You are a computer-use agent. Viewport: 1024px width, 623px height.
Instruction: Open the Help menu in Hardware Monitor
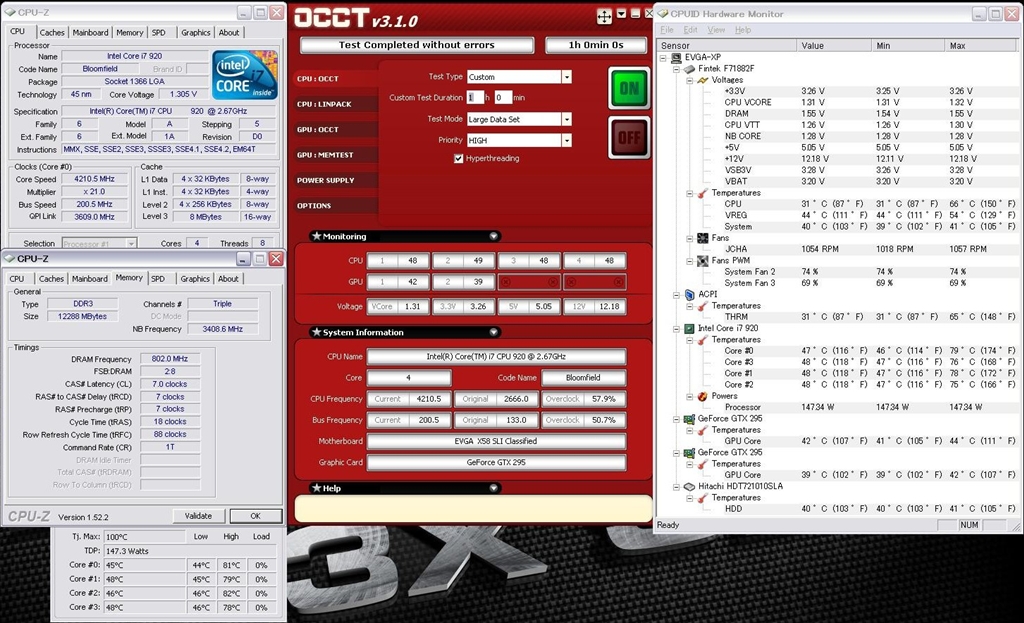[743, 30]
